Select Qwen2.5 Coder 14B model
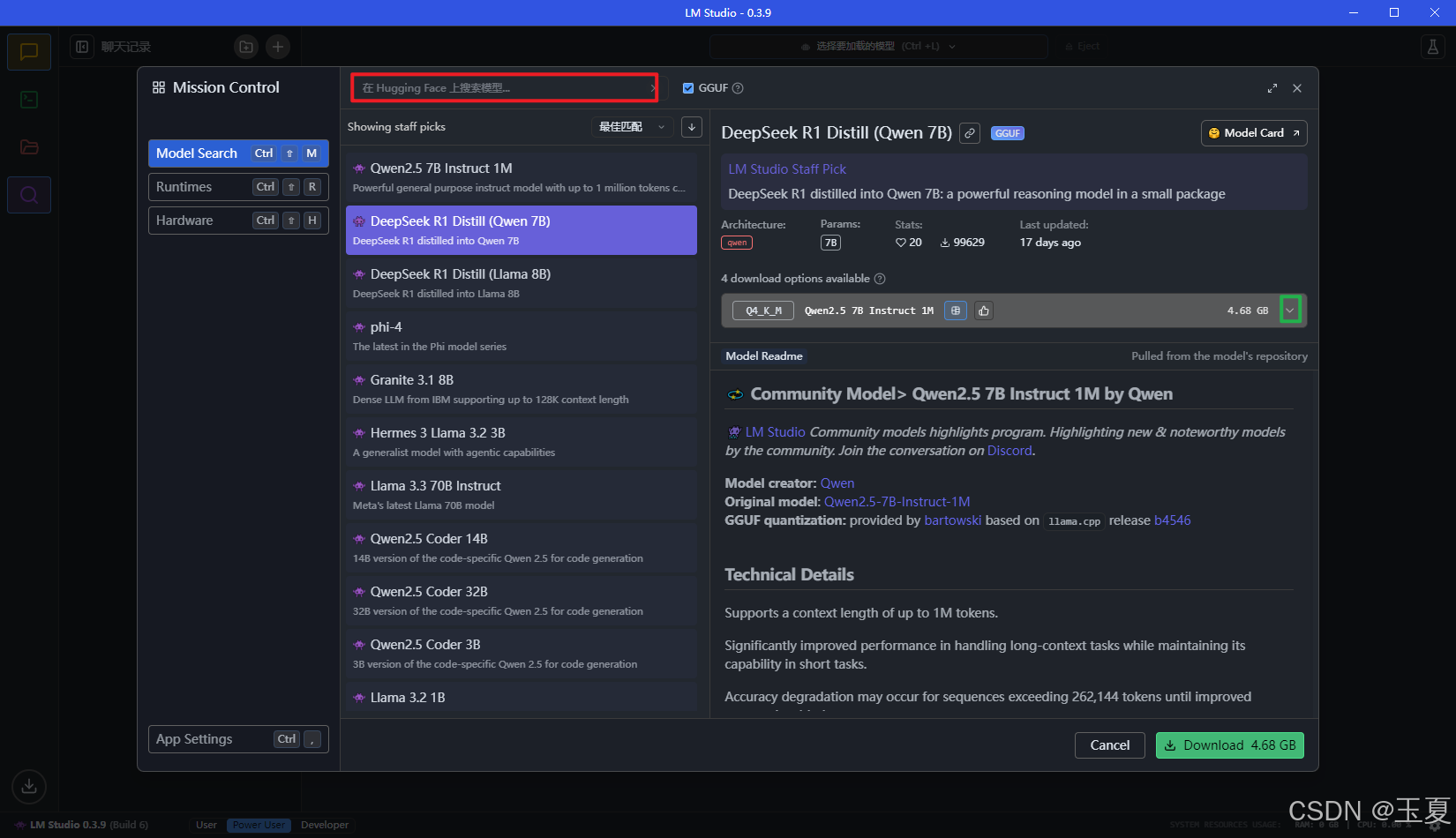This screenshot has width=1456, height=838. coord(522,548)
